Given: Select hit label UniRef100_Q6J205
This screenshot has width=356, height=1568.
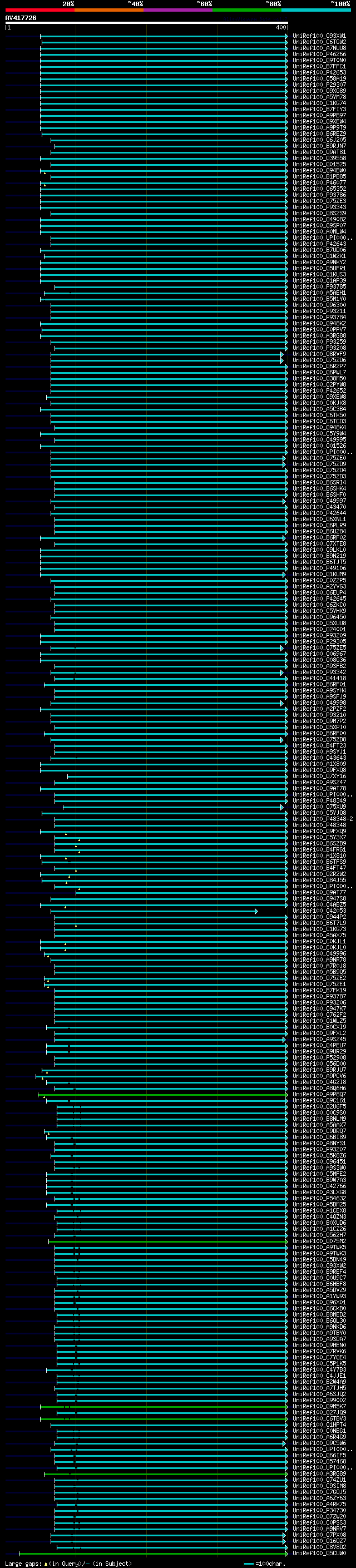Looking at the screenshot, I should tap(319, 140).
